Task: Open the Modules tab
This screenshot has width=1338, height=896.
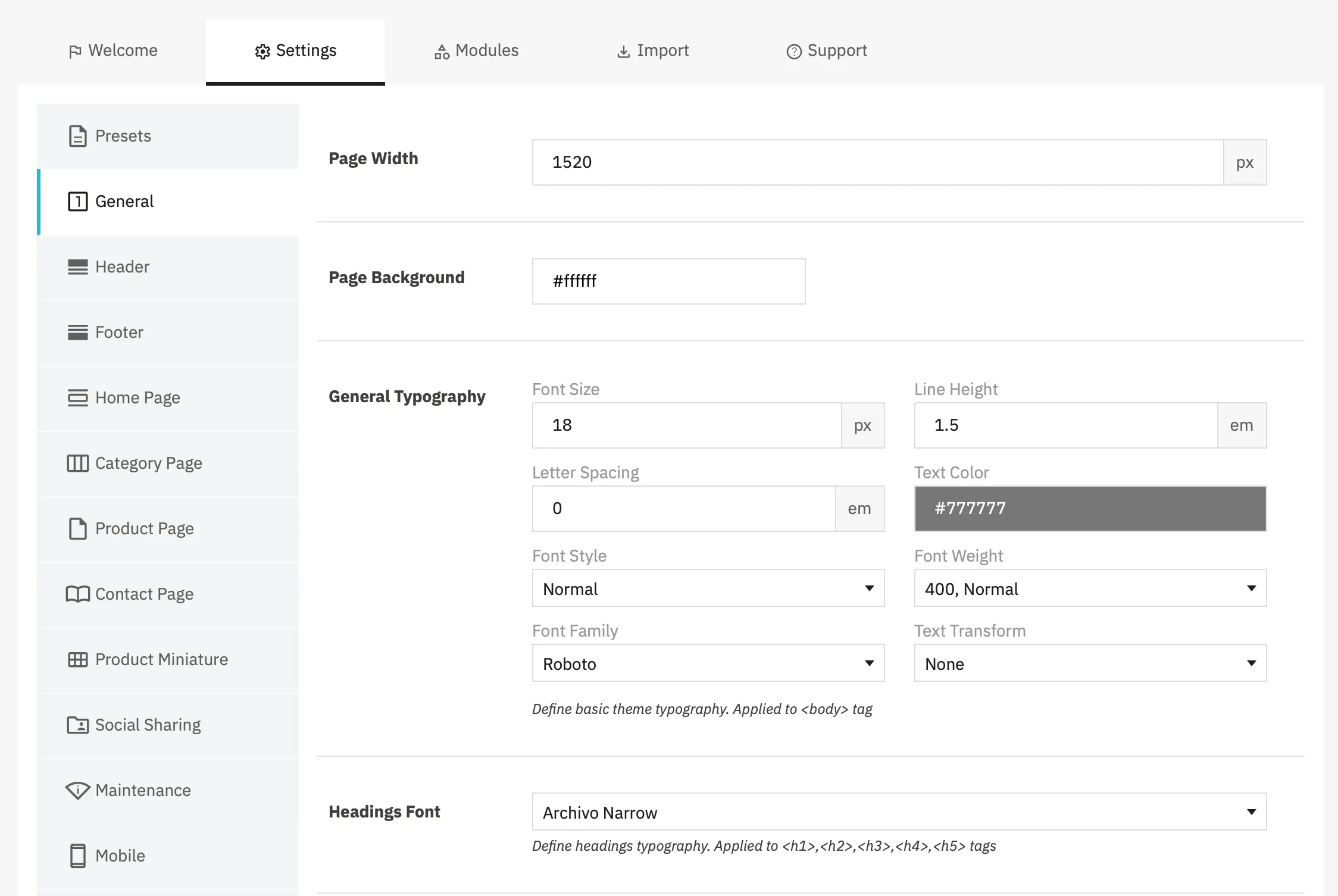Action: 476,51
